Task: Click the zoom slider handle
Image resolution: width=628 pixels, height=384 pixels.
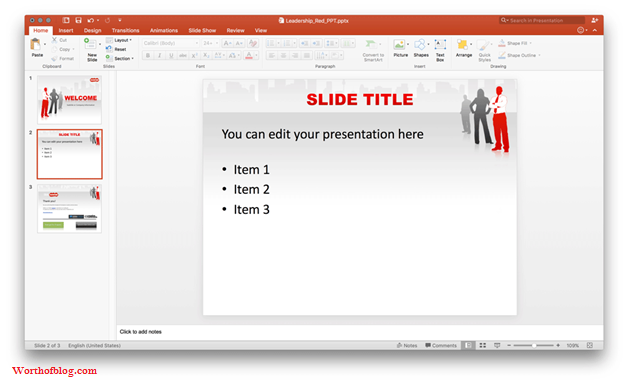Action: [x=534, y=345]
